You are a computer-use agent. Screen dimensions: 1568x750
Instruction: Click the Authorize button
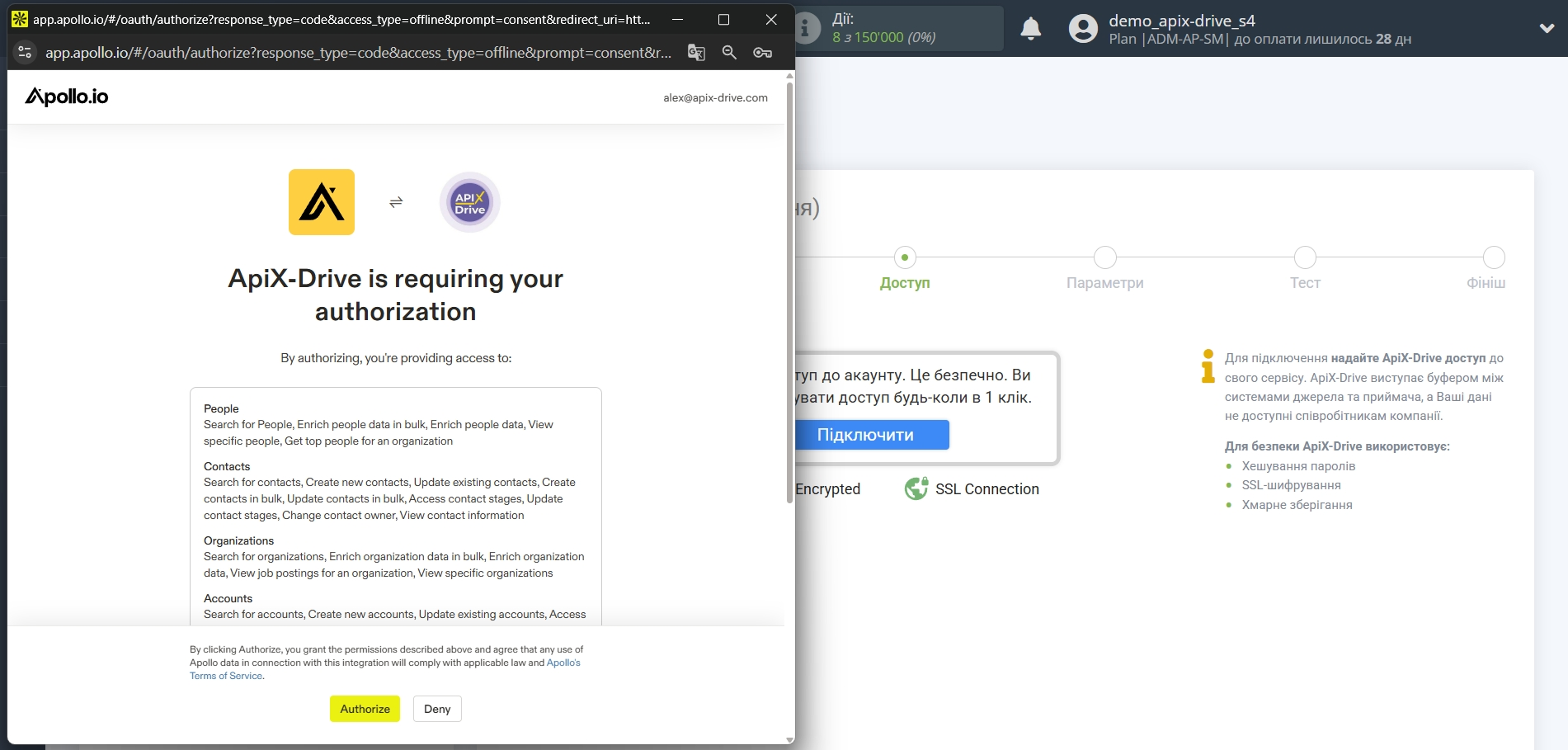click(x=365, y=708)
